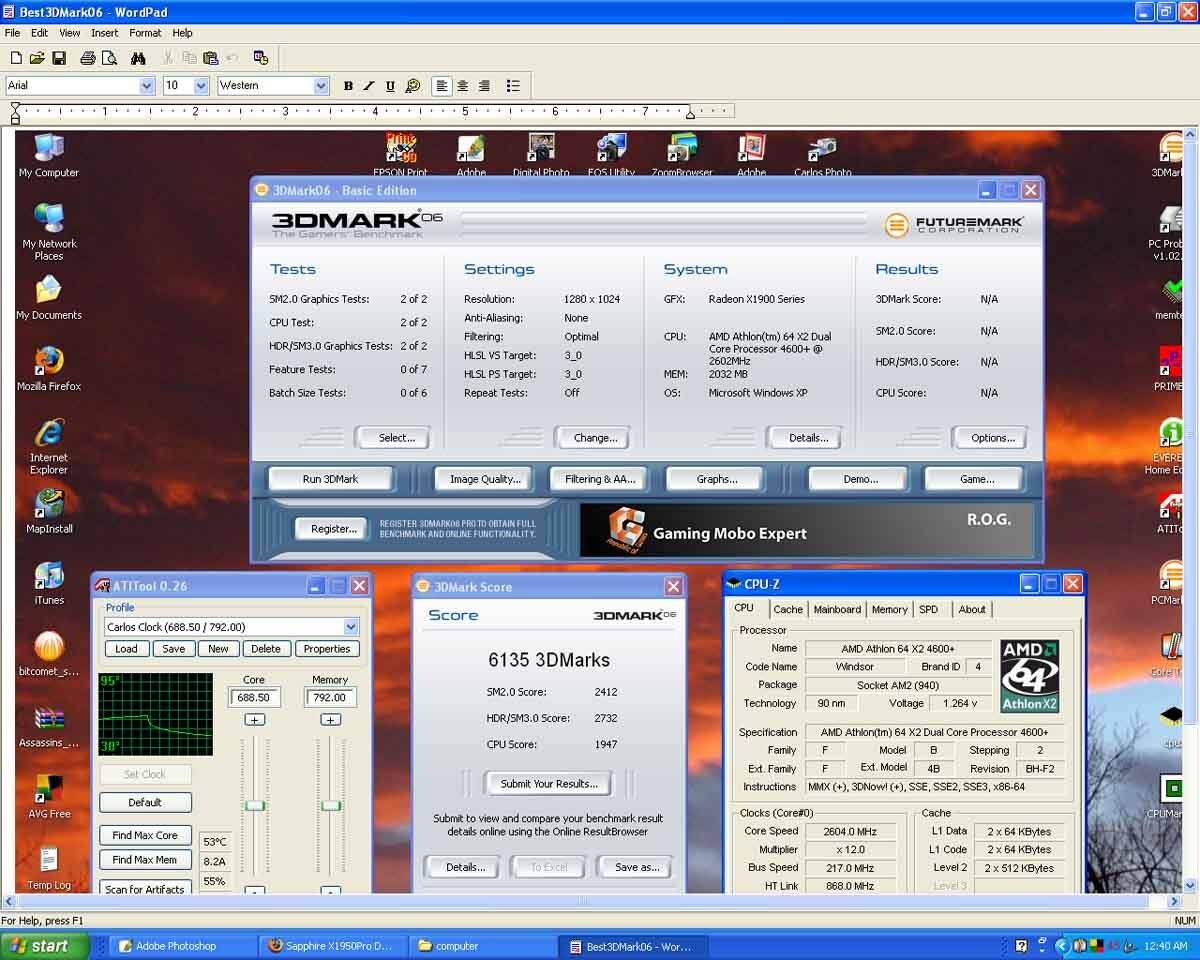Toggle bullet list style
This screenshot has width=1200, height=960.
(x=513, y=86)
